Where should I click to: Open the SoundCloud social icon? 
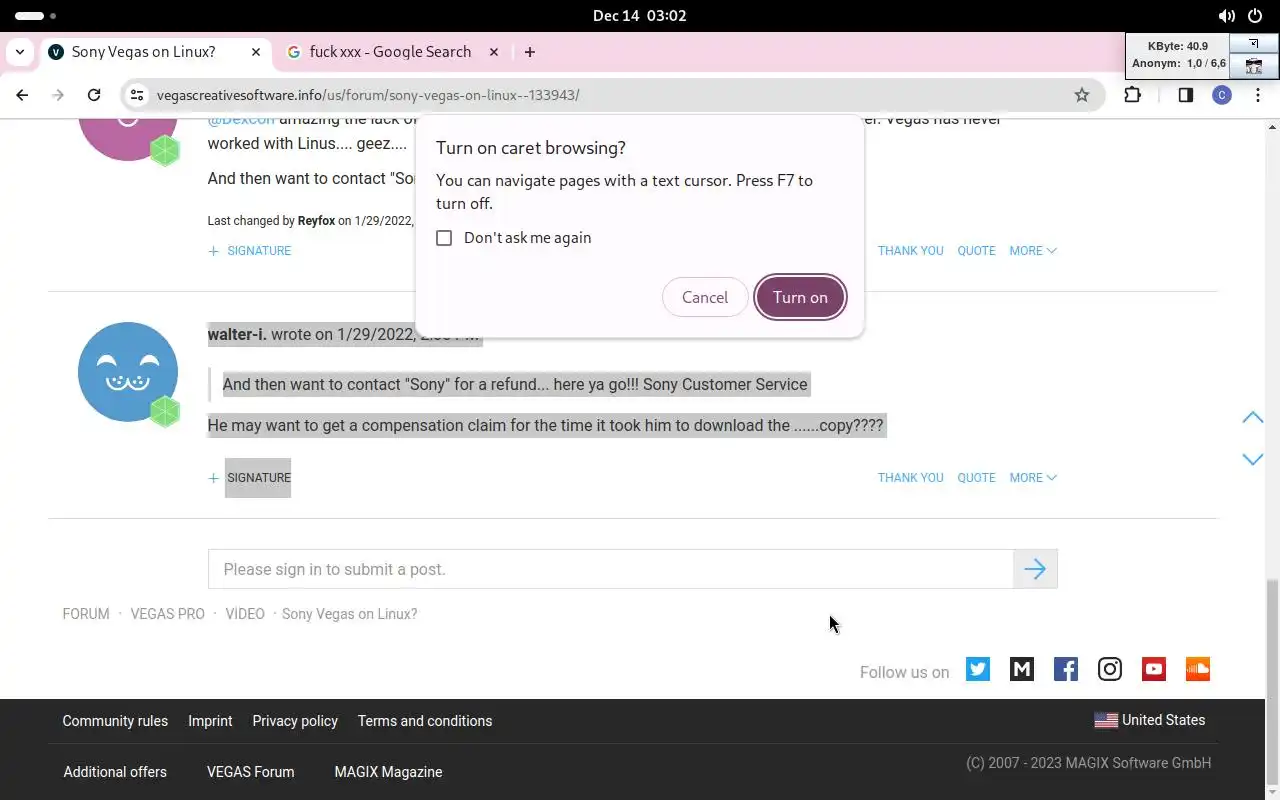pos(1198,669)
